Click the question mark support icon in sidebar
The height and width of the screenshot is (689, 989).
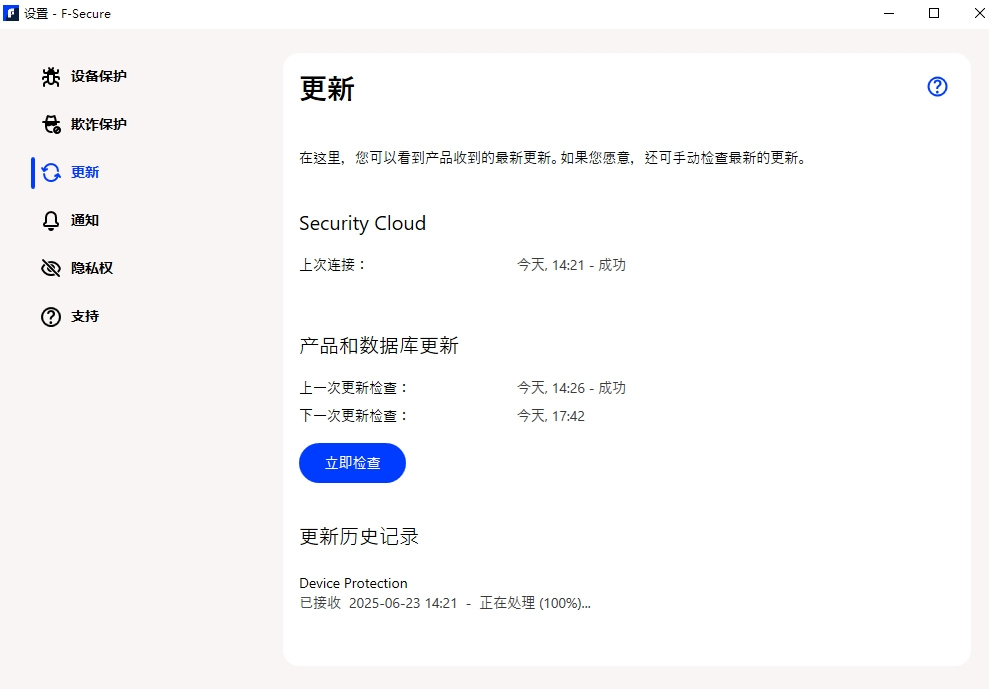coord(51,317)
